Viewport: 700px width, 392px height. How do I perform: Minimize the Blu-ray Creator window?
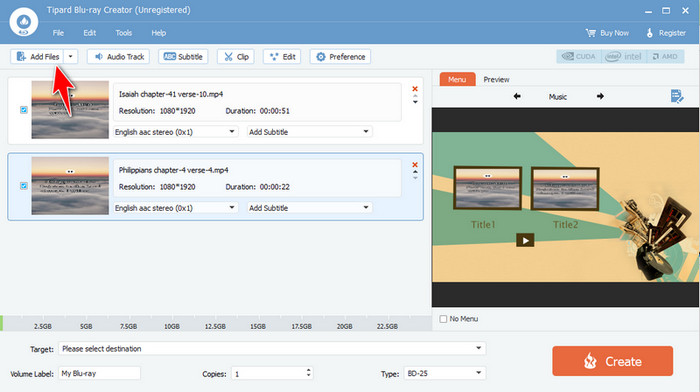(648, 11)
